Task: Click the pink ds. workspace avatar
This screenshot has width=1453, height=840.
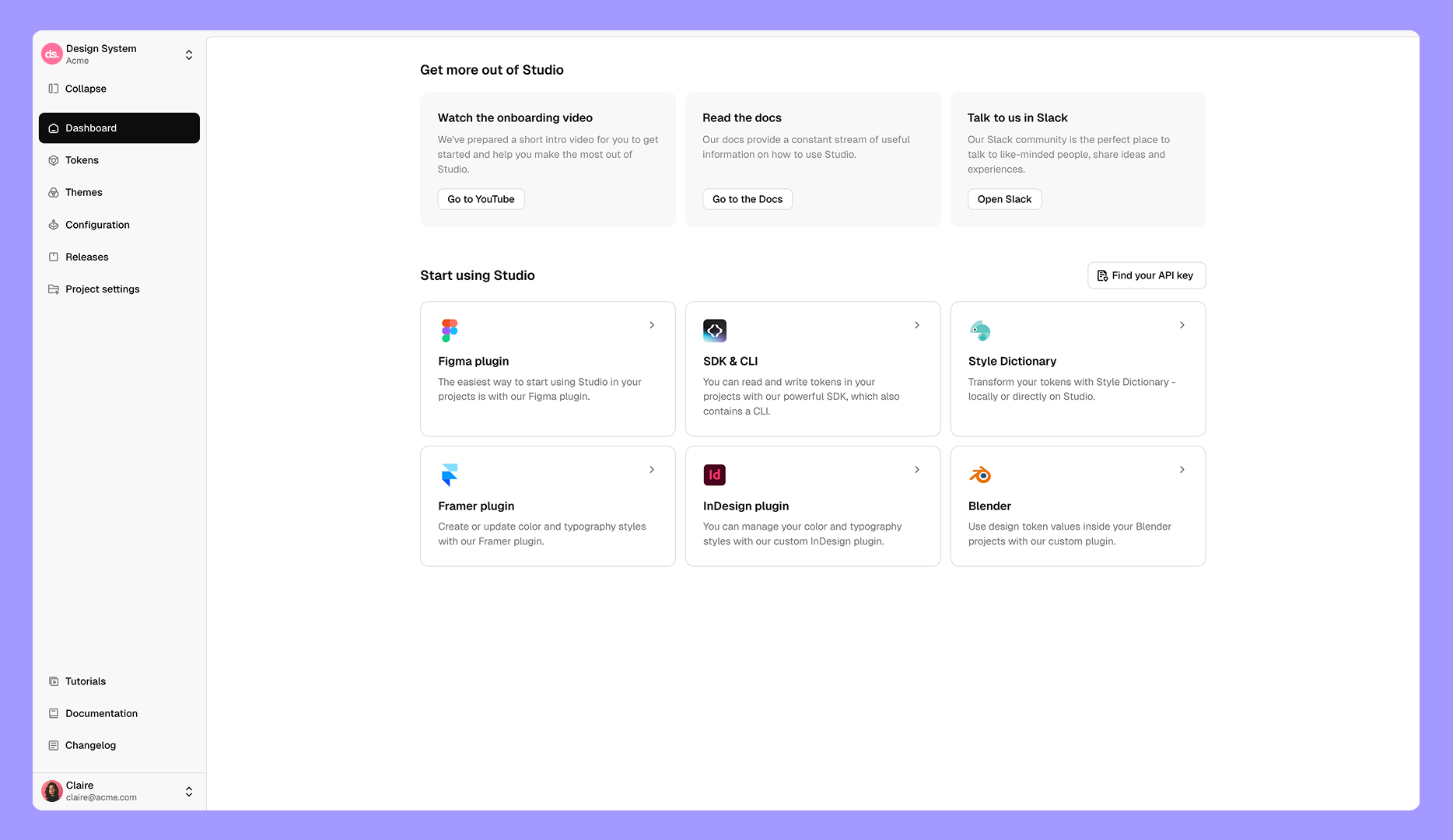Action: [51, 54]
